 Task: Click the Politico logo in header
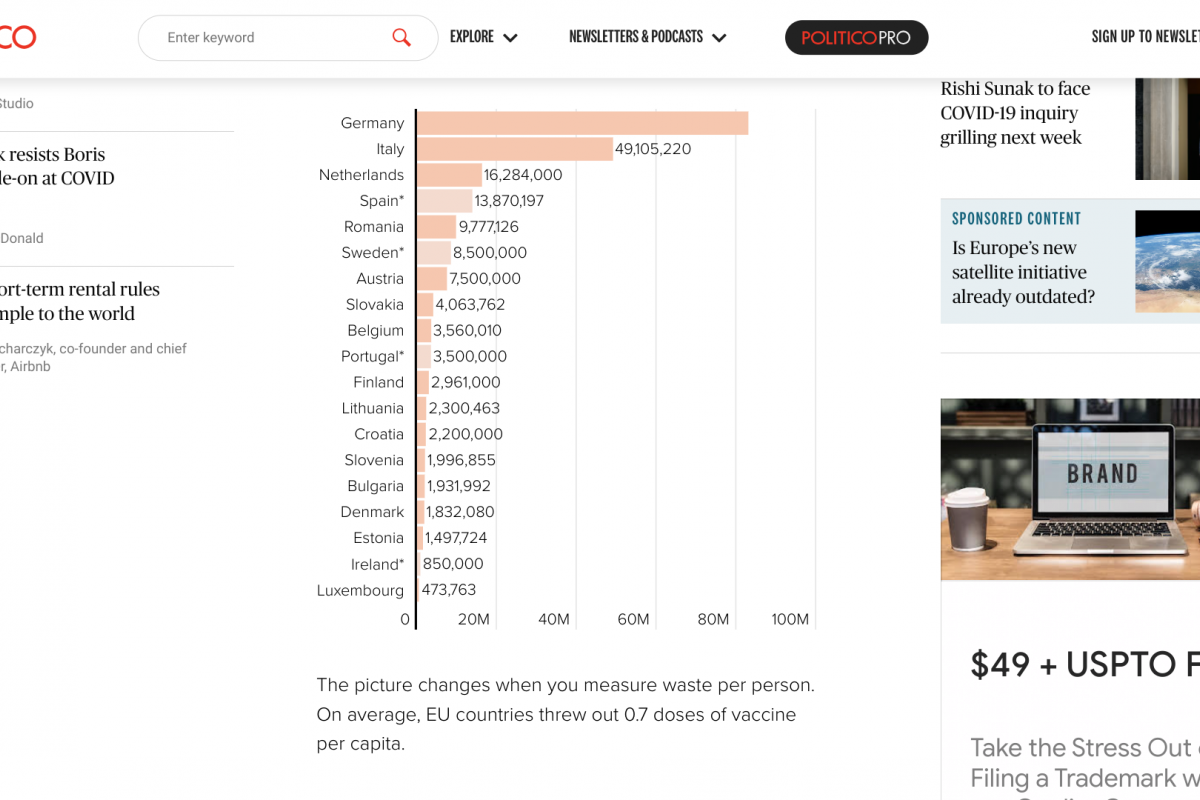click(x=17, y=38)
